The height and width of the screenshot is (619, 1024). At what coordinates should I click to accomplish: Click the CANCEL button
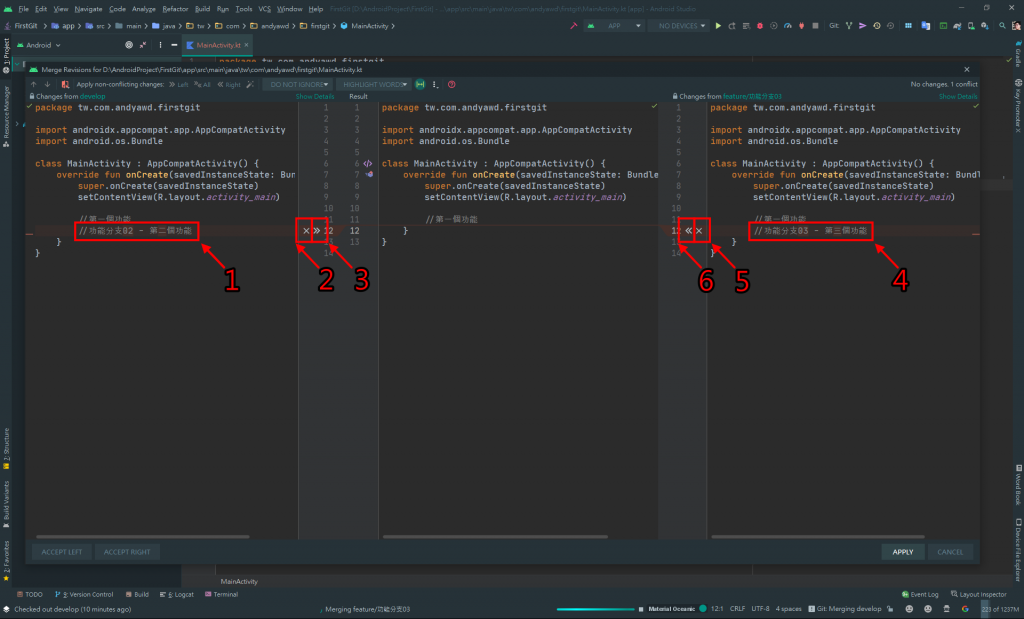click(950, 552)
